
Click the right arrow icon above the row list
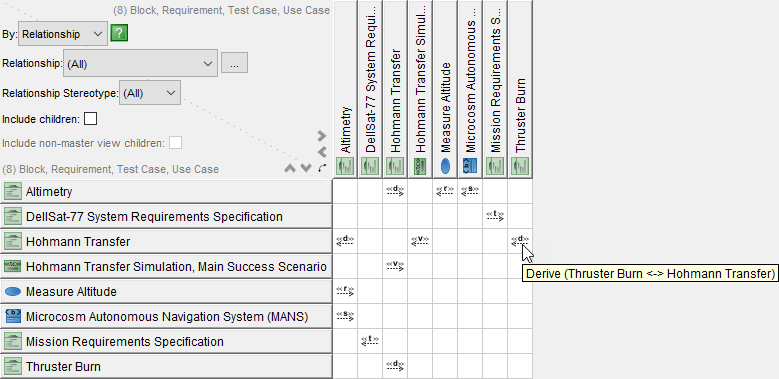coord(322,136)
